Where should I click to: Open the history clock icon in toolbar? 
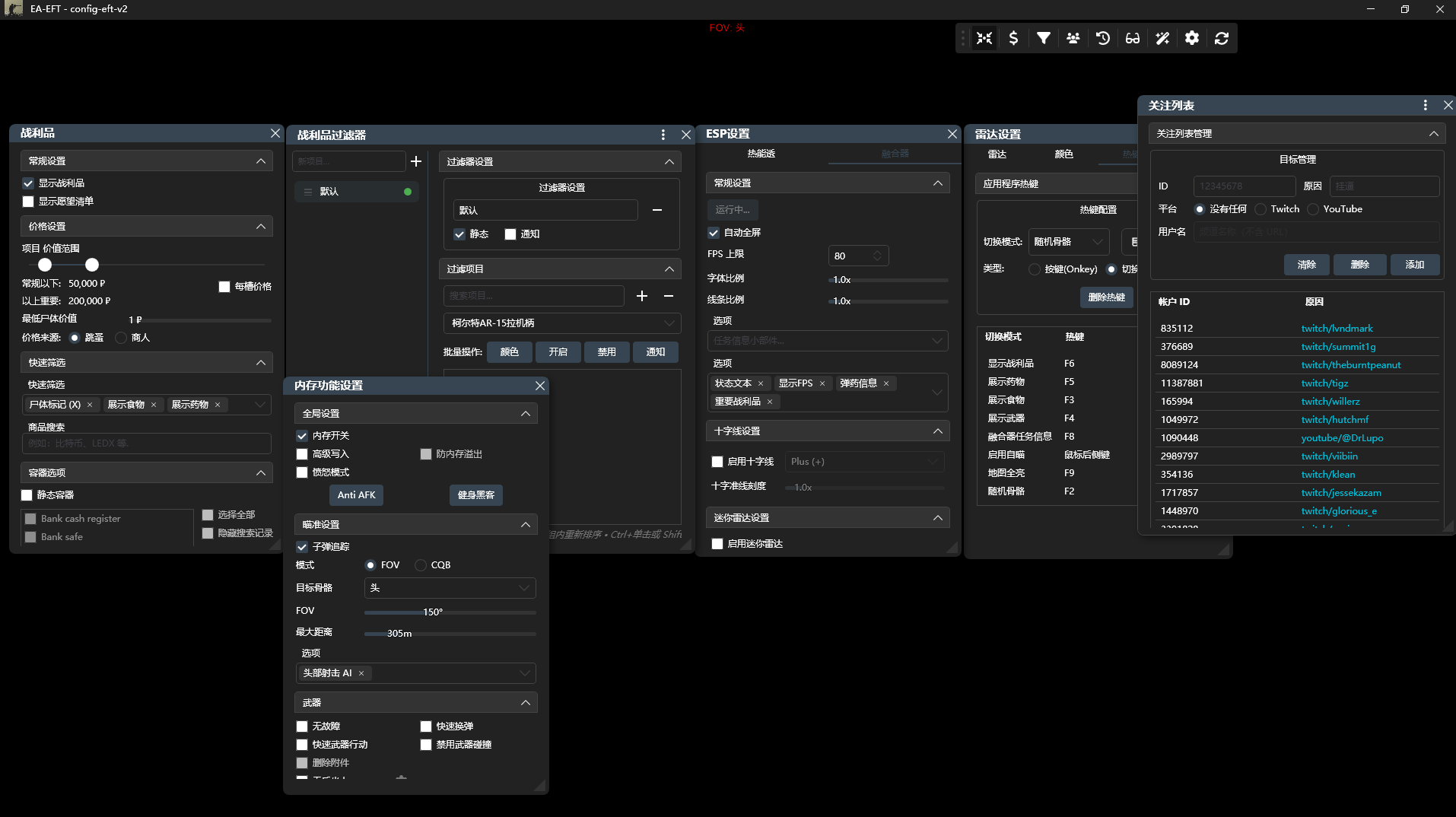coord(1103,38)
